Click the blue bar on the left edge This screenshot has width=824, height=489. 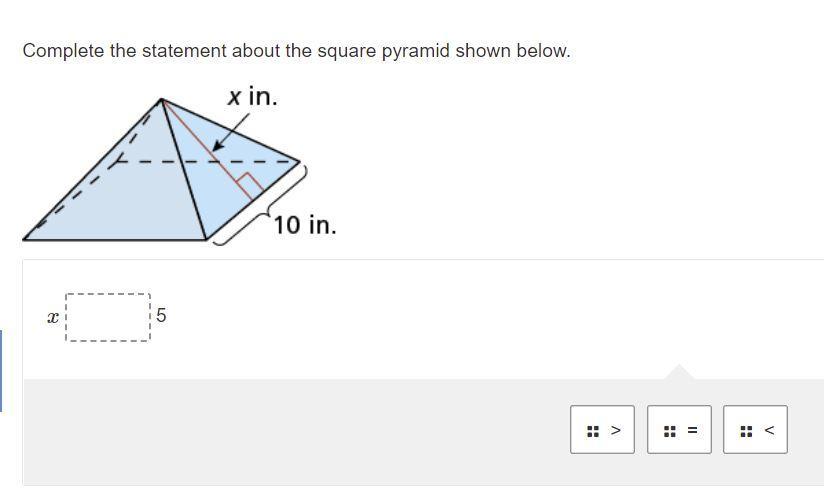1,371
